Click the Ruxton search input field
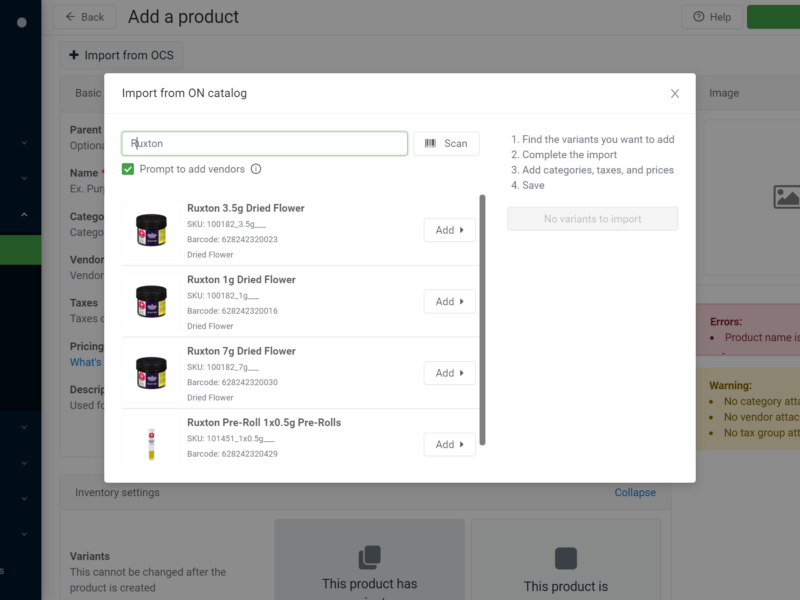The height and width of the screenshot is (600, 800). pos(264,143)
